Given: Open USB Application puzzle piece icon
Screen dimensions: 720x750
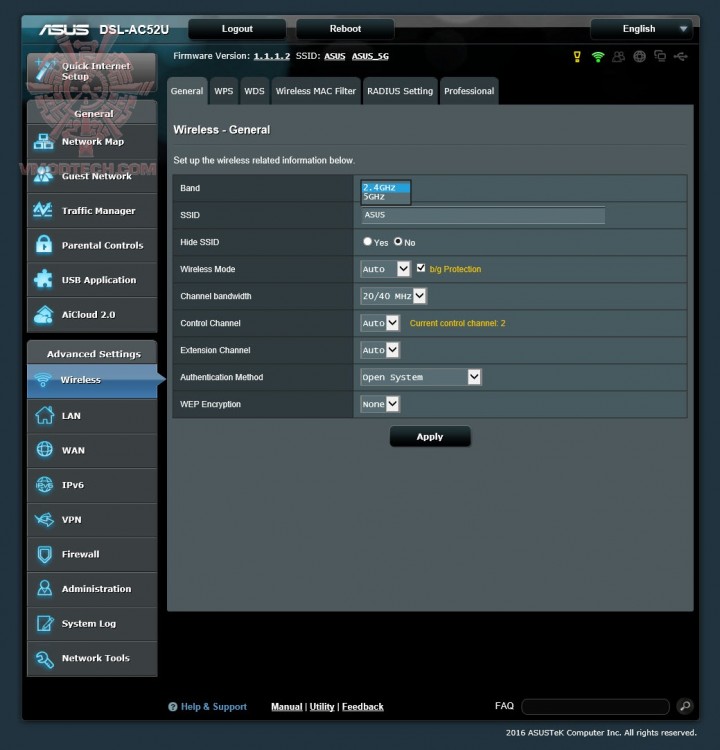Looking at the screenshot, I should click(x=44, y=279).
